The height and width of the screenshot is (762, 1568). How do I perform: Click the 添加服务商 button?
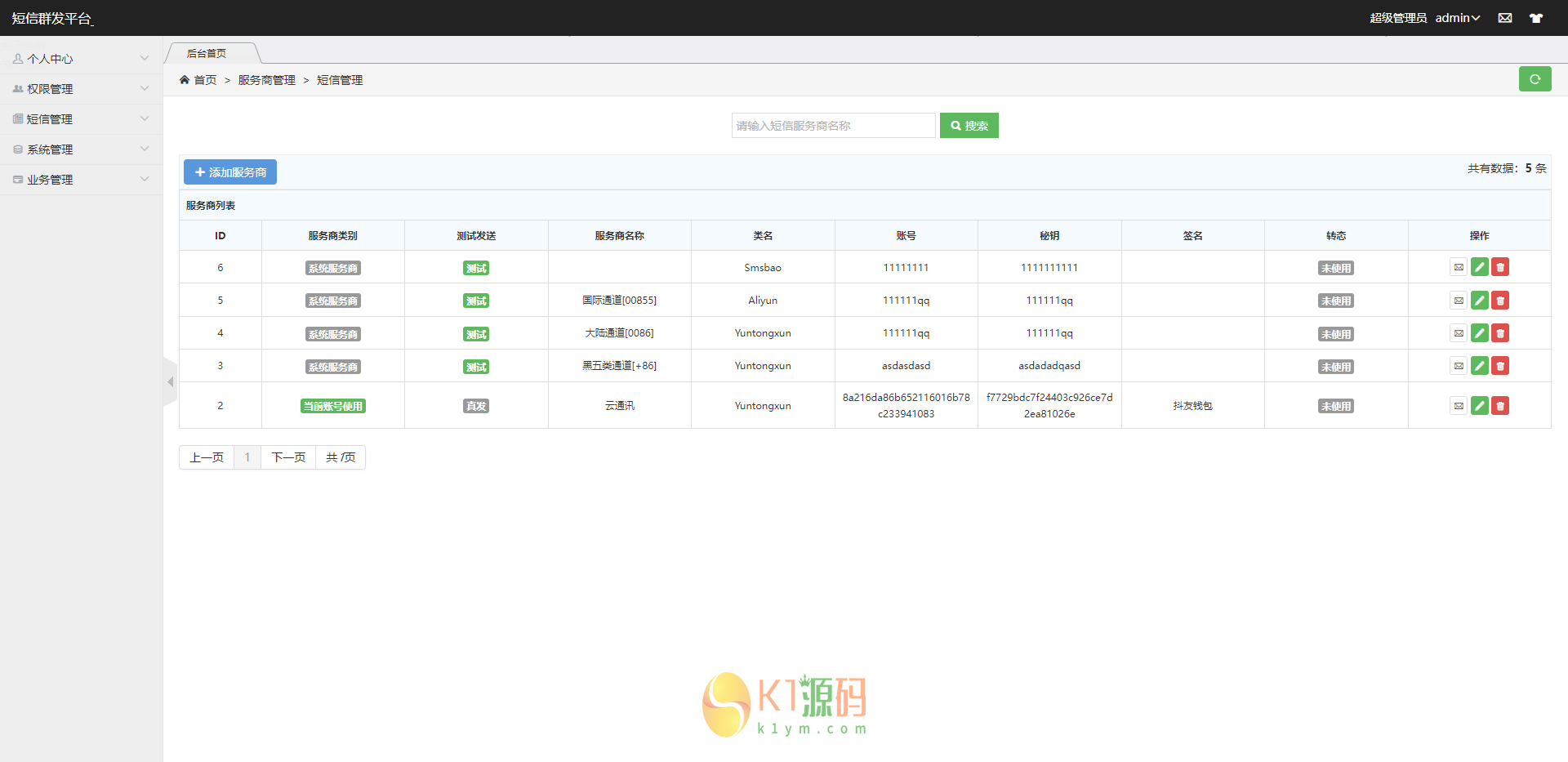pos(230,172)
